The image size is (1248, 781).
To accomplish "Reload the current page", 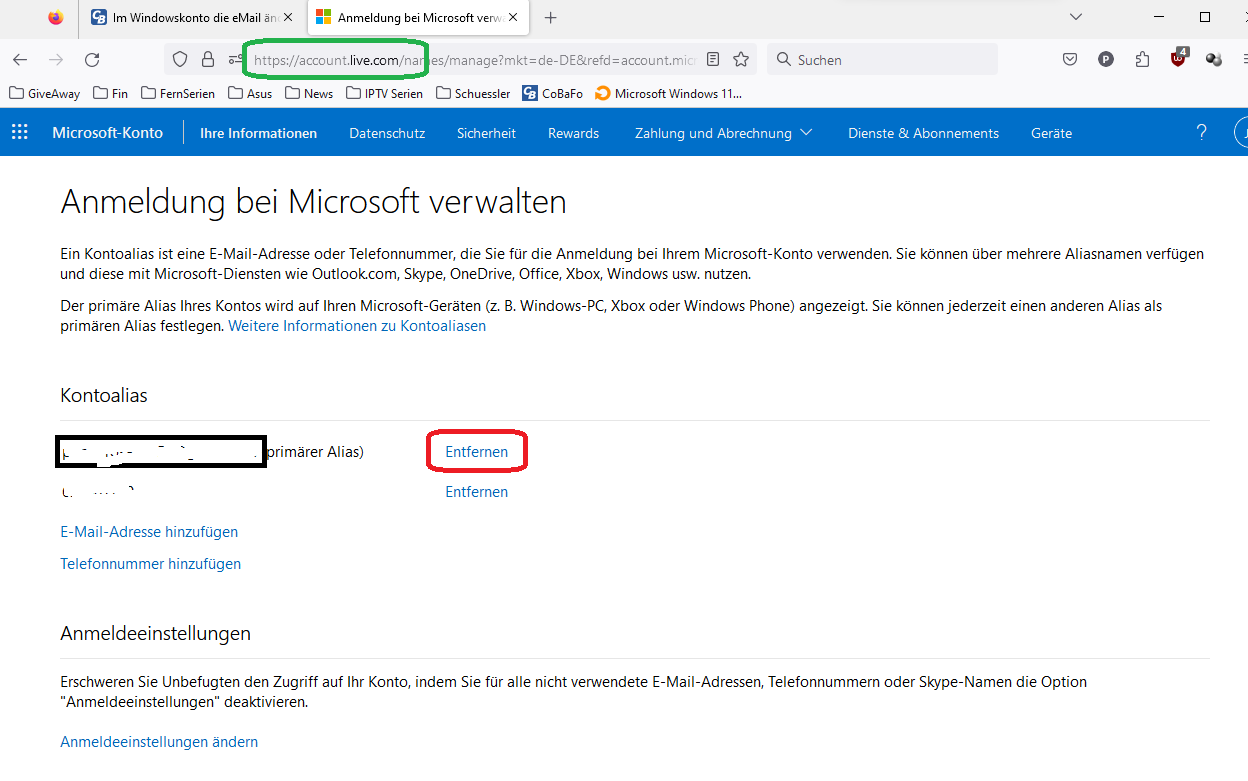I will pos(92,60).
